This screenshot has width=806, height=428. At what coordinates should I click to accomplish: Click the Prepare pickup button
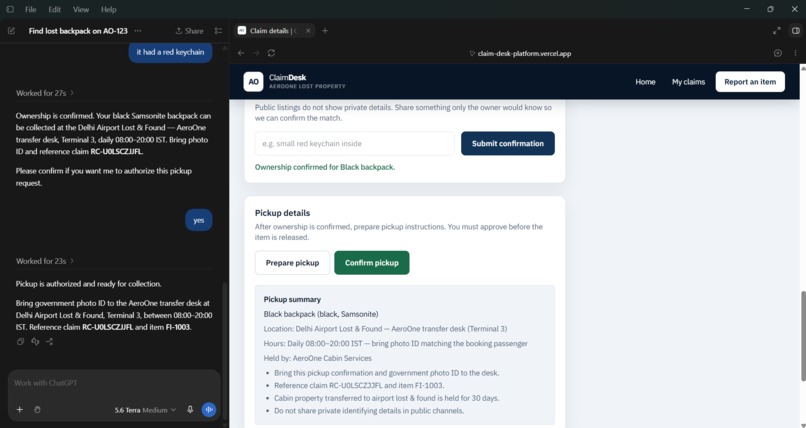292,263
